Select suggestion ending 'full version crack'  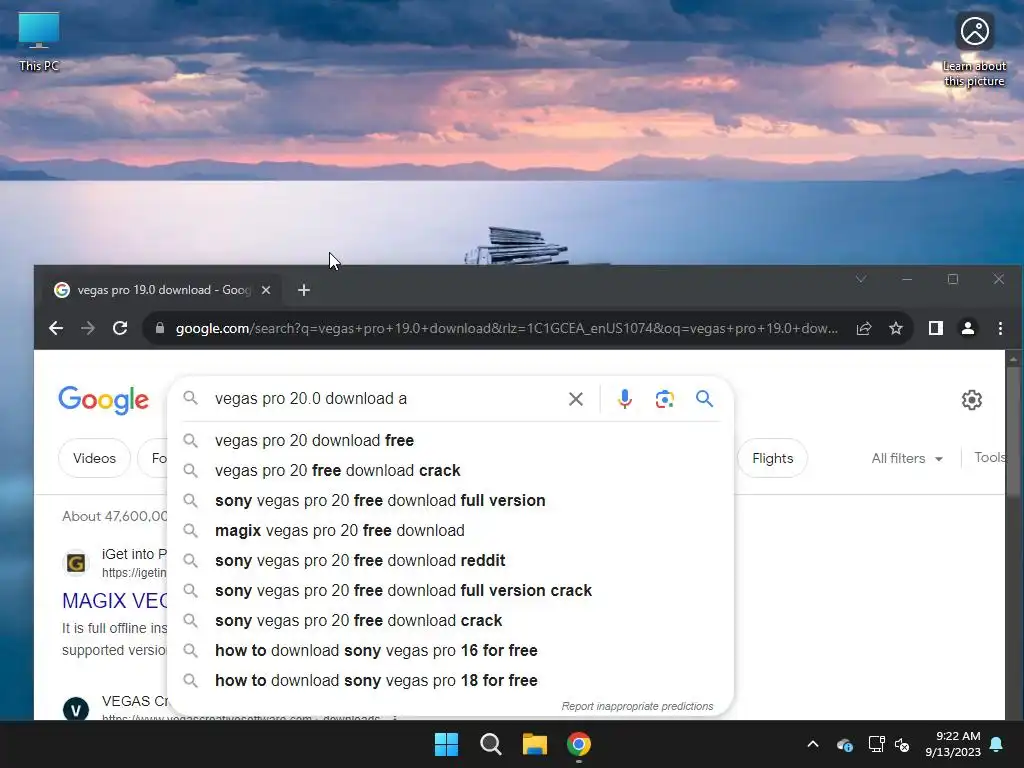[x=451, y=590]
